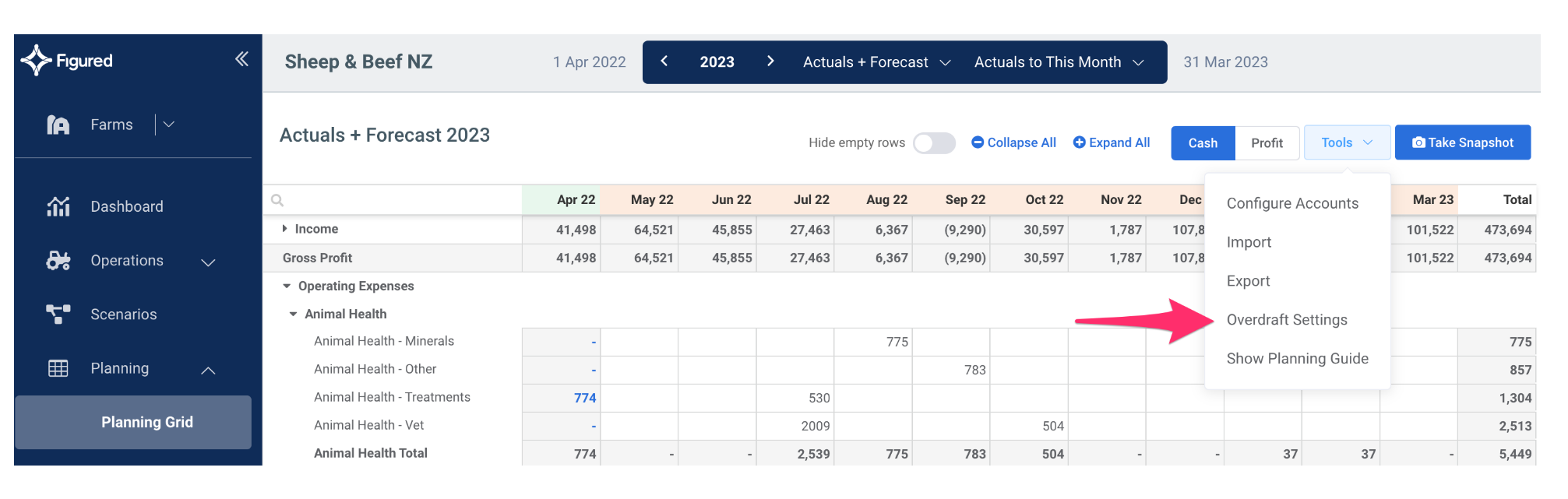Collapse the sidebar with double chevron
Image resolution: width=1568 pixels, height=499 pixels.
pyautogui.click(x=241, y=59)
